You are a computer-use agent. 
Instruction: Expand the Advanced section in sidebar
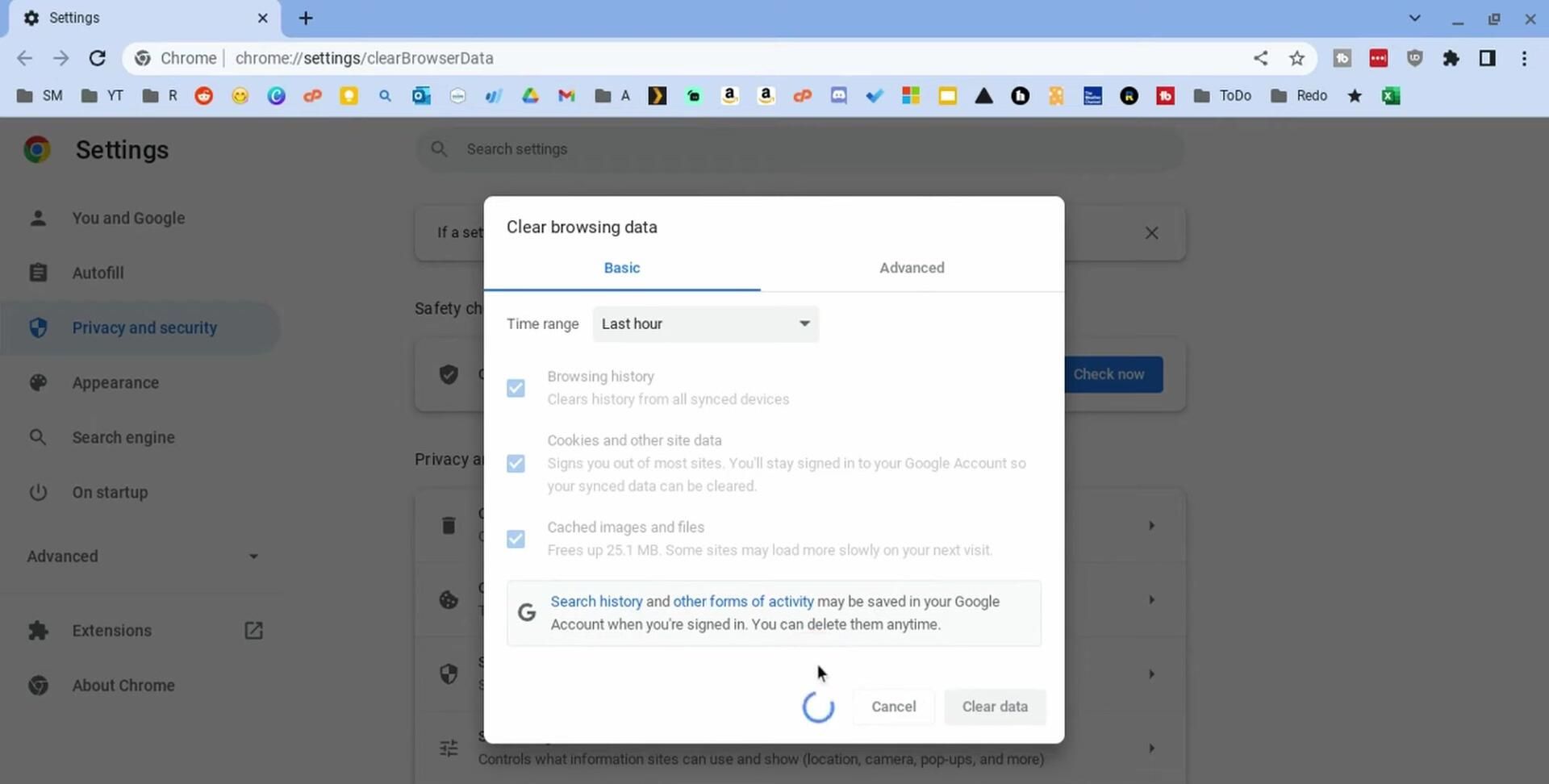point(143,557)
